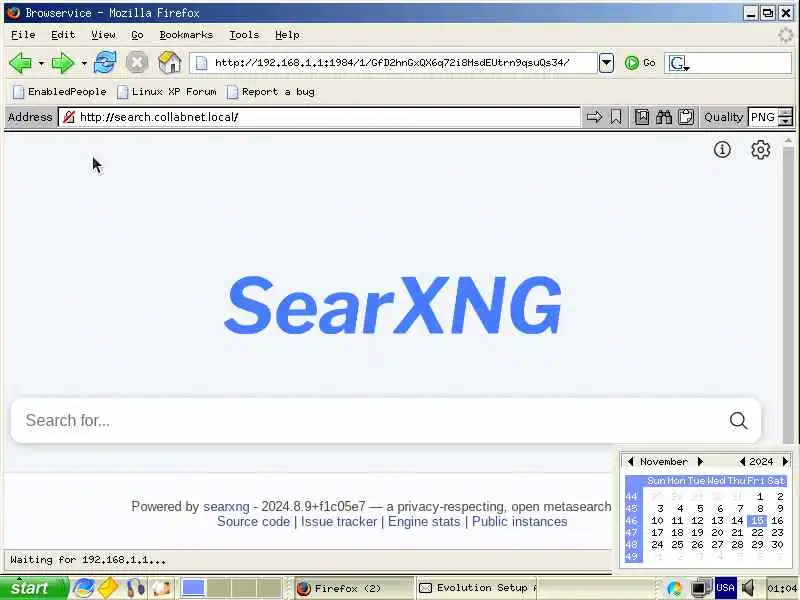
Task: Click the Browservice Address field
Action: coord(319,117)
